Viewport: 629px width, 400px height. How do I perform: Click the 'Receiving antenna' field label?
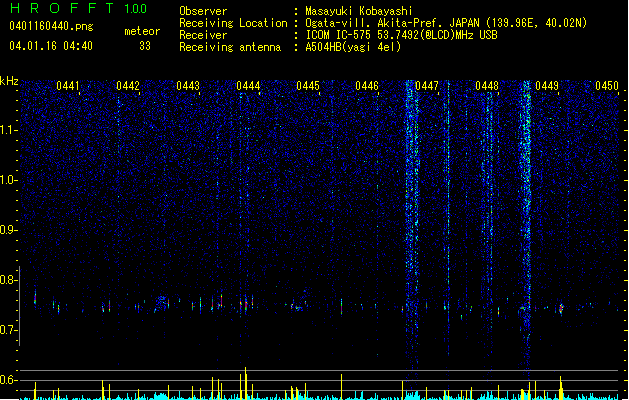(x=230, y=47)
